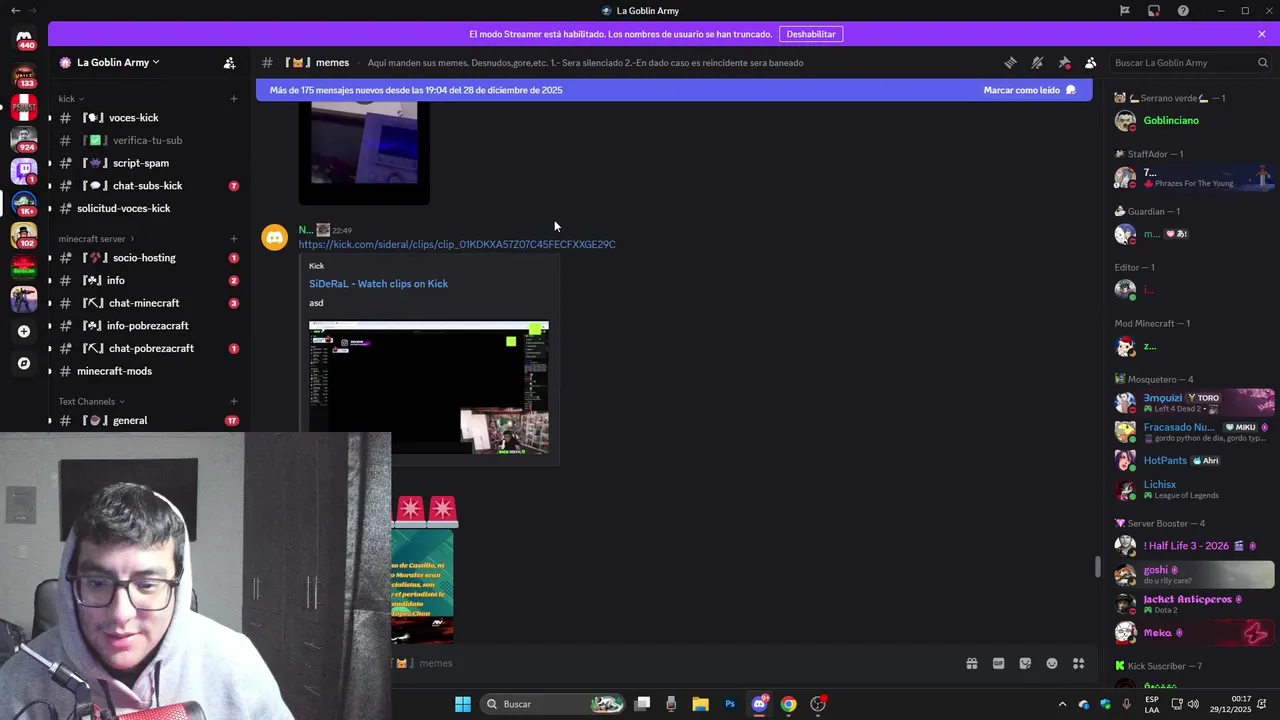Click the Help question mark icon

coord(1183,11)
